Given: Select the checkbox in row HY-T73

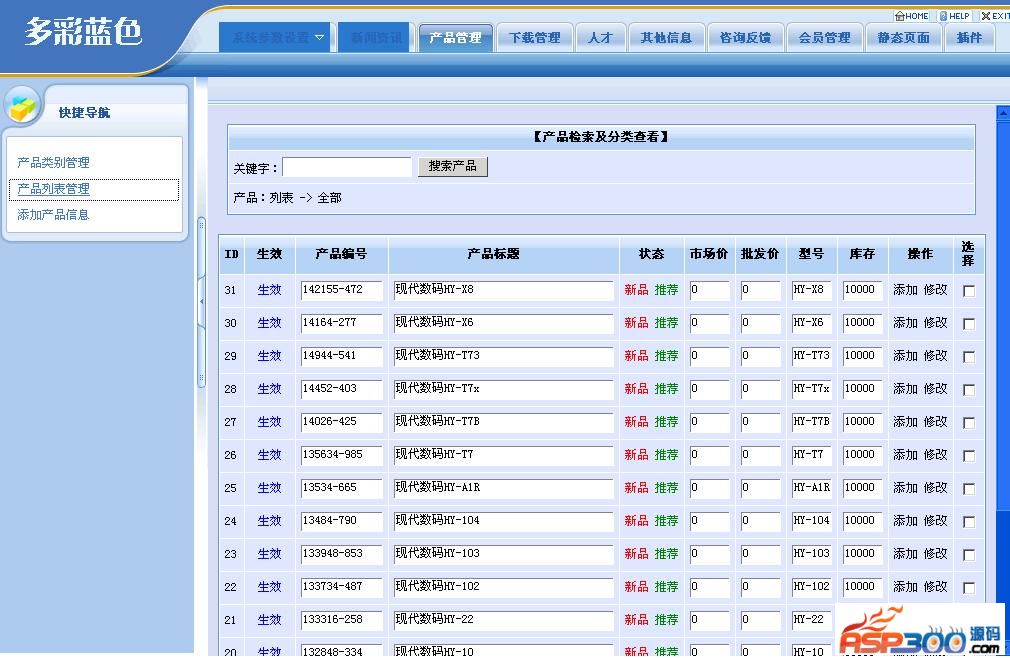Looking at the screenshot, I should coord(968,357).
